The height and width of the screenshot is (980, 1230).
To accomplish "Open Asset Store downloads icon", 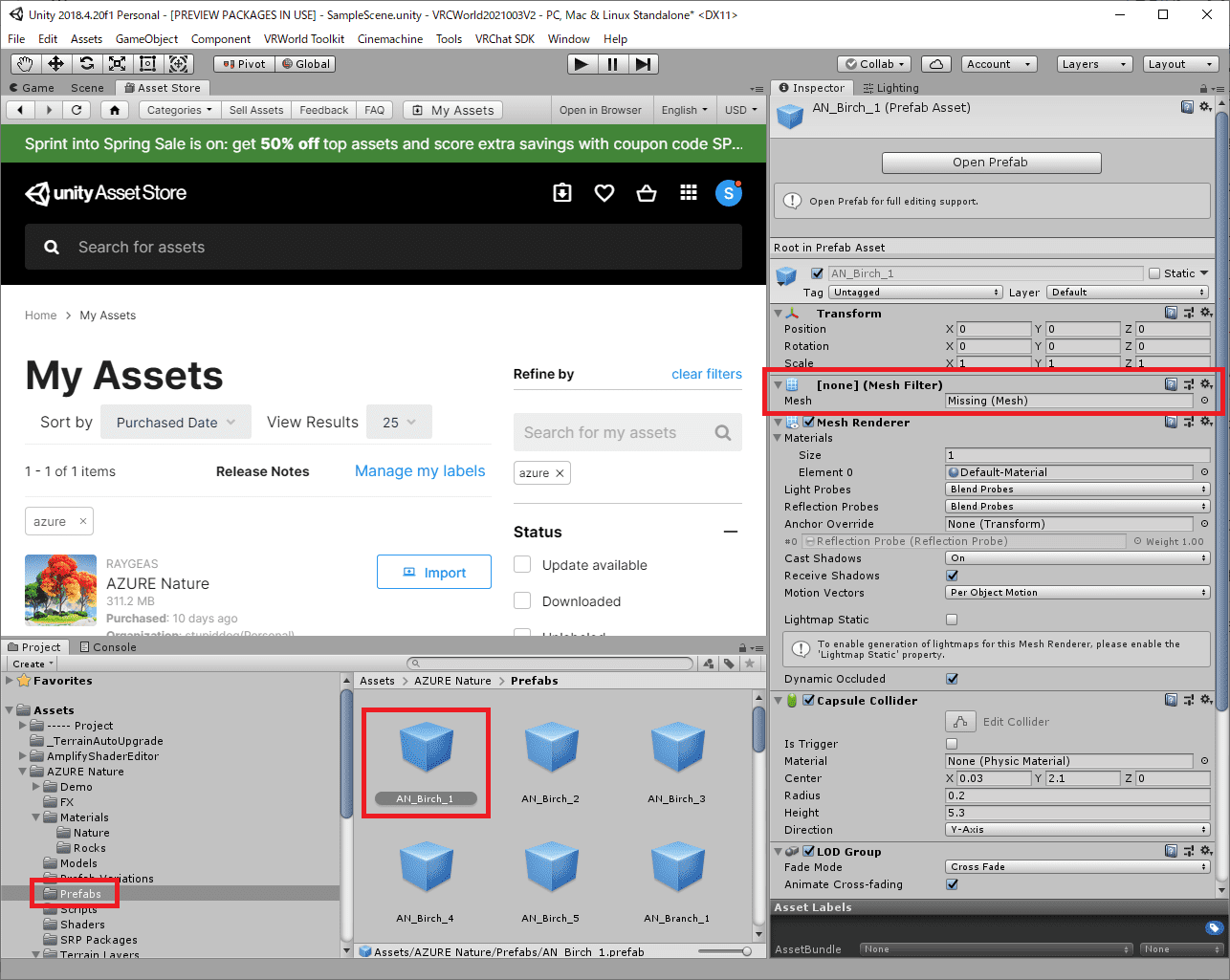I will 562,193.
